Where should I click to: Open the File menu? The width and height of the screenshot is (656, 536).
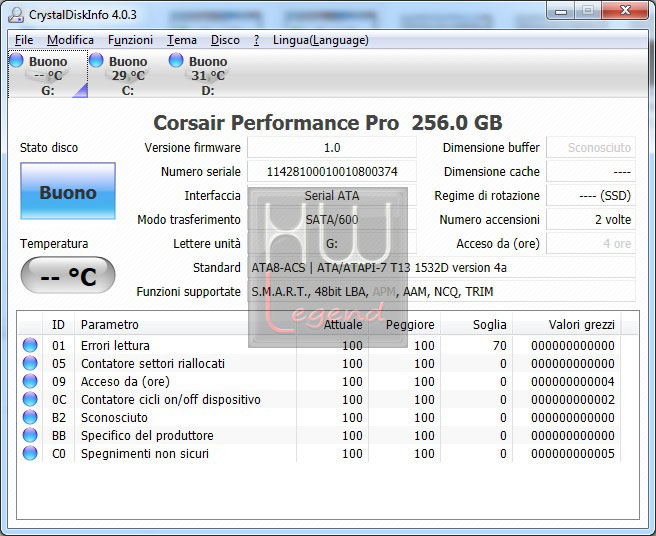point(24,40)
